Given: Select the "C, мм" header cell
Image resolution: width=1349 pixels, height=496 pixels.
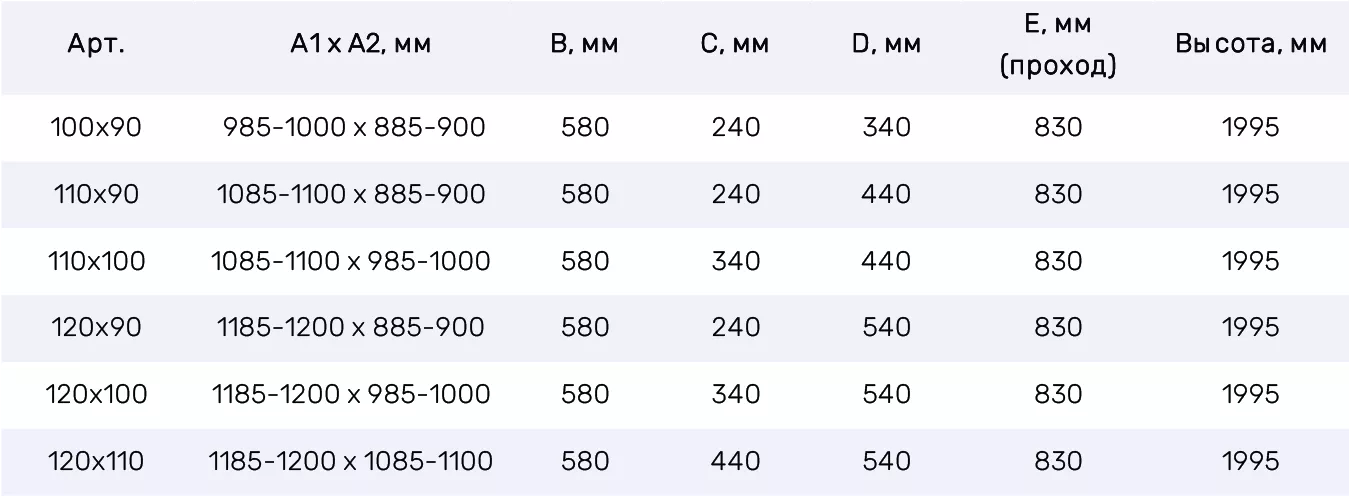Looking at the screenshot, I should tap(735, 45).
